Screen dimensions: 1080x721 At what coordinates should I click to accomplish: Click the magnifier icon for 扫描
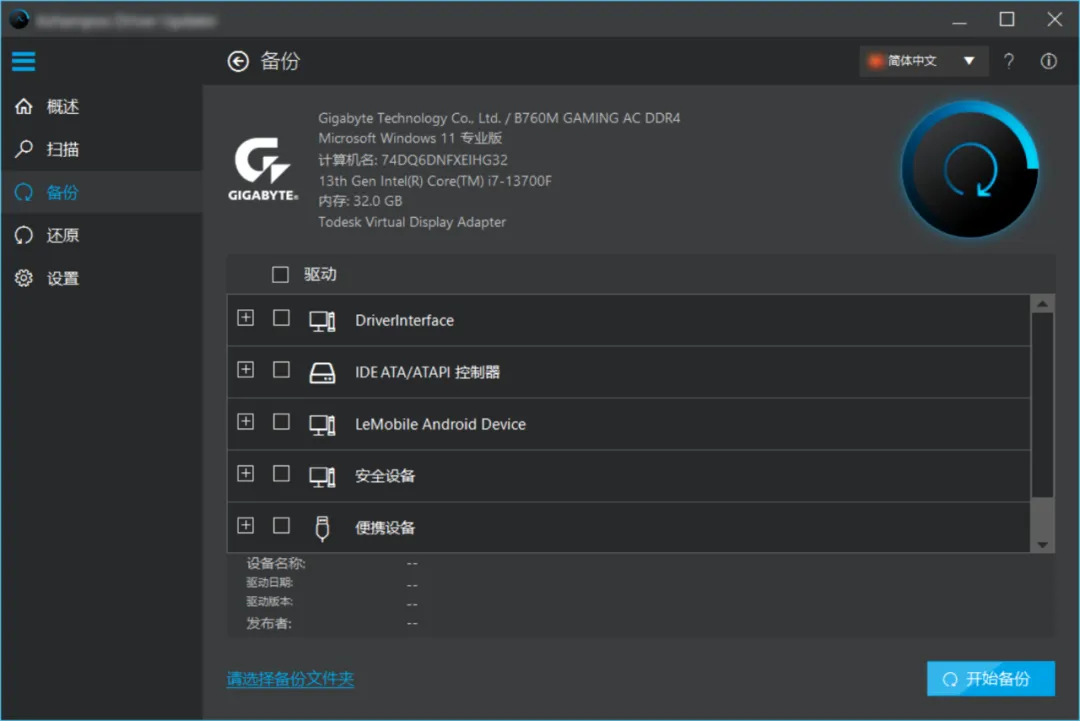[x=24, y=149]
